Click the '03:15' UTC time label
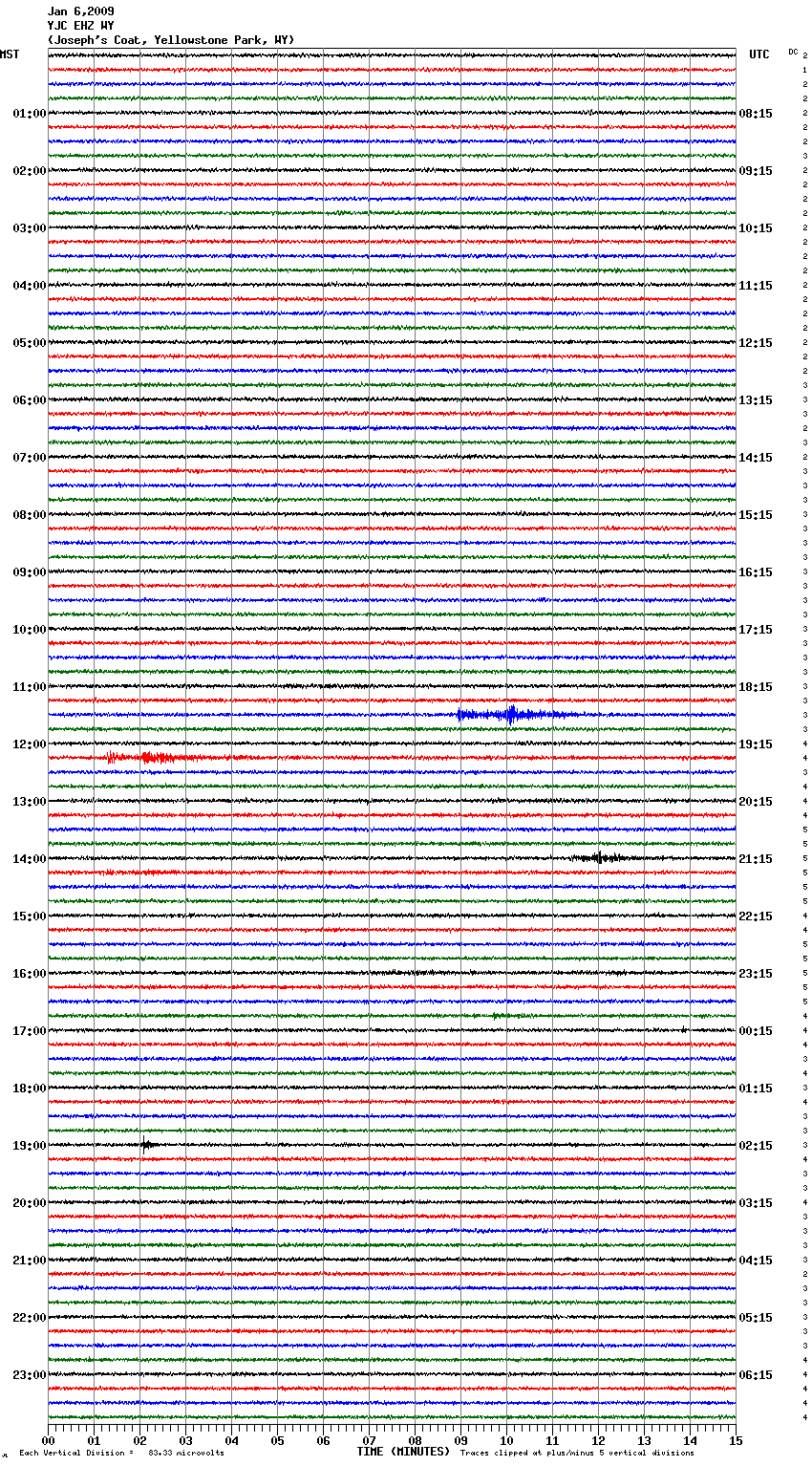The height and width of the screenshot is (1466, 812). point(756,1203)
